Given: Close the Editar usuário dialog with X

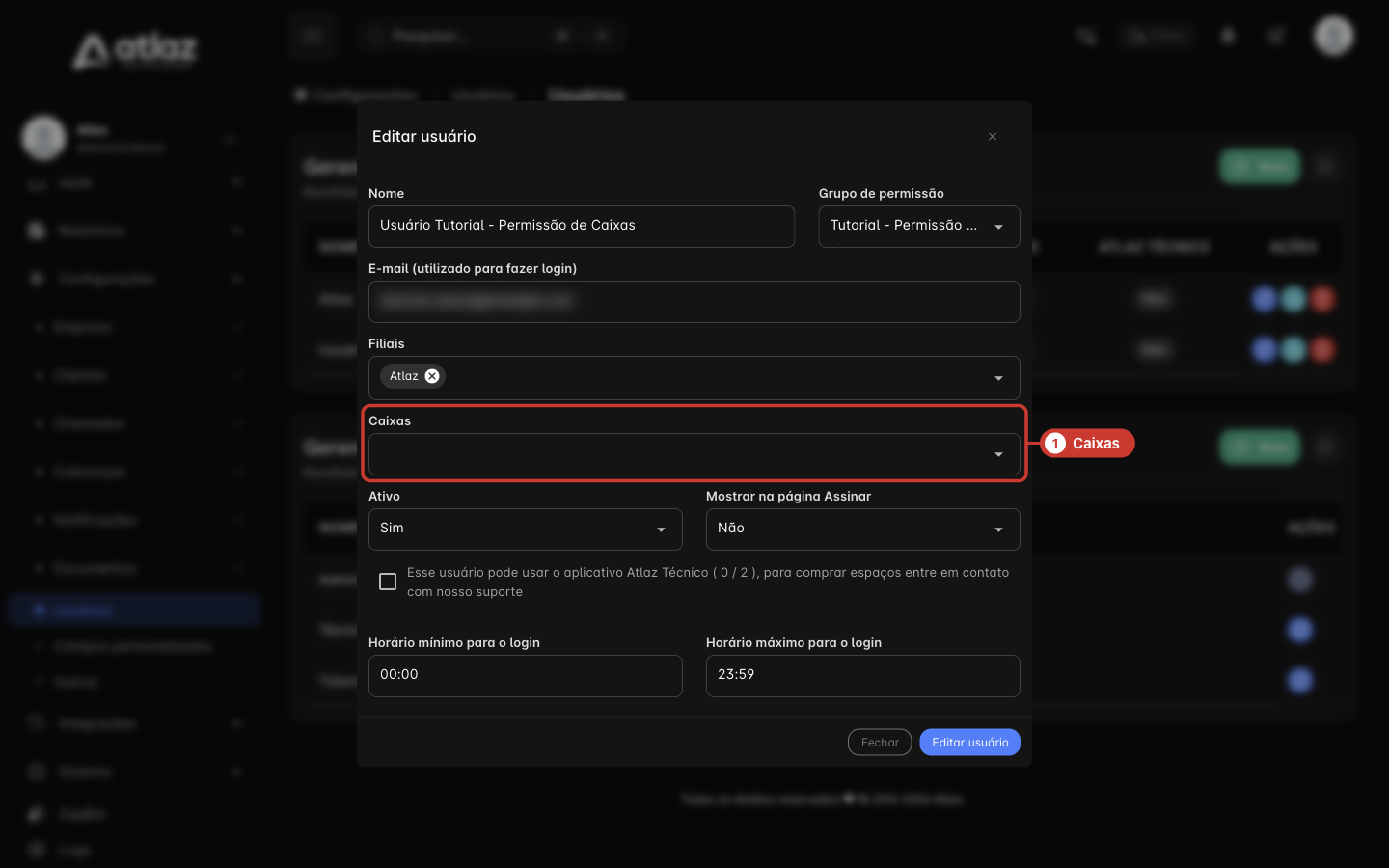Looking at the screenshot, I should click(993, 137).
